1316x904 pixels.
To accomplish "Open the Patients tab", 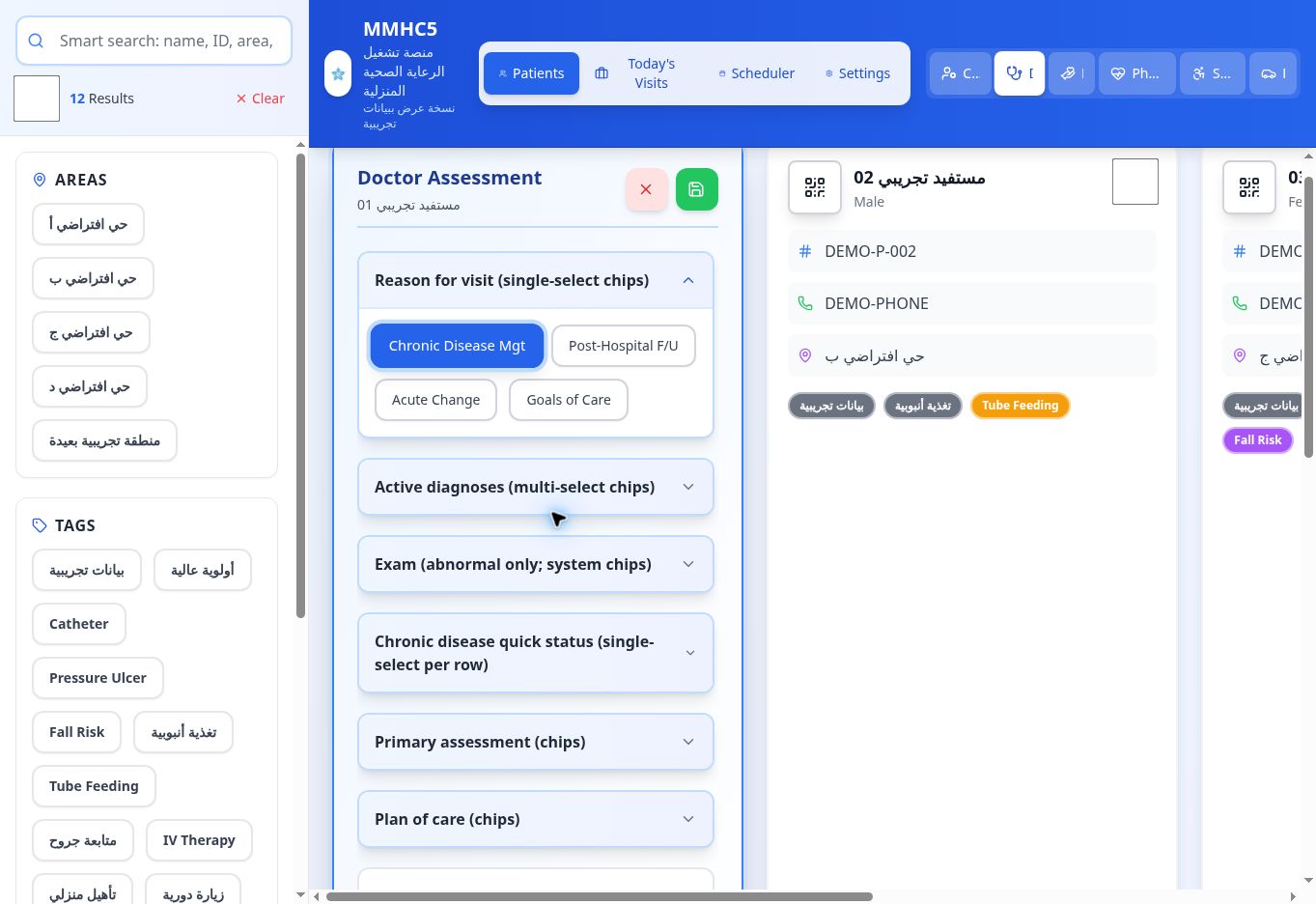I will pyautogui.click(x=531, y=73).
